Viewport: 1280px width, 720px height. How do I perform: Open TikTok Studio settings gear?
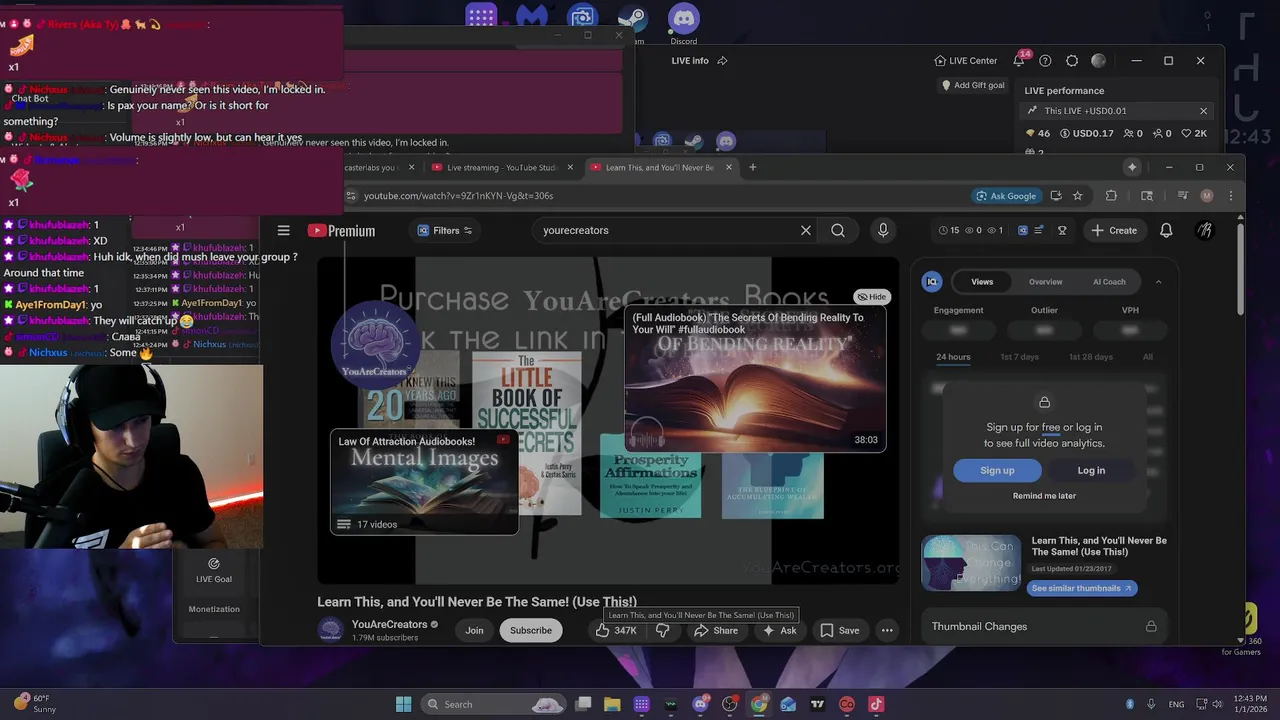1072,60
